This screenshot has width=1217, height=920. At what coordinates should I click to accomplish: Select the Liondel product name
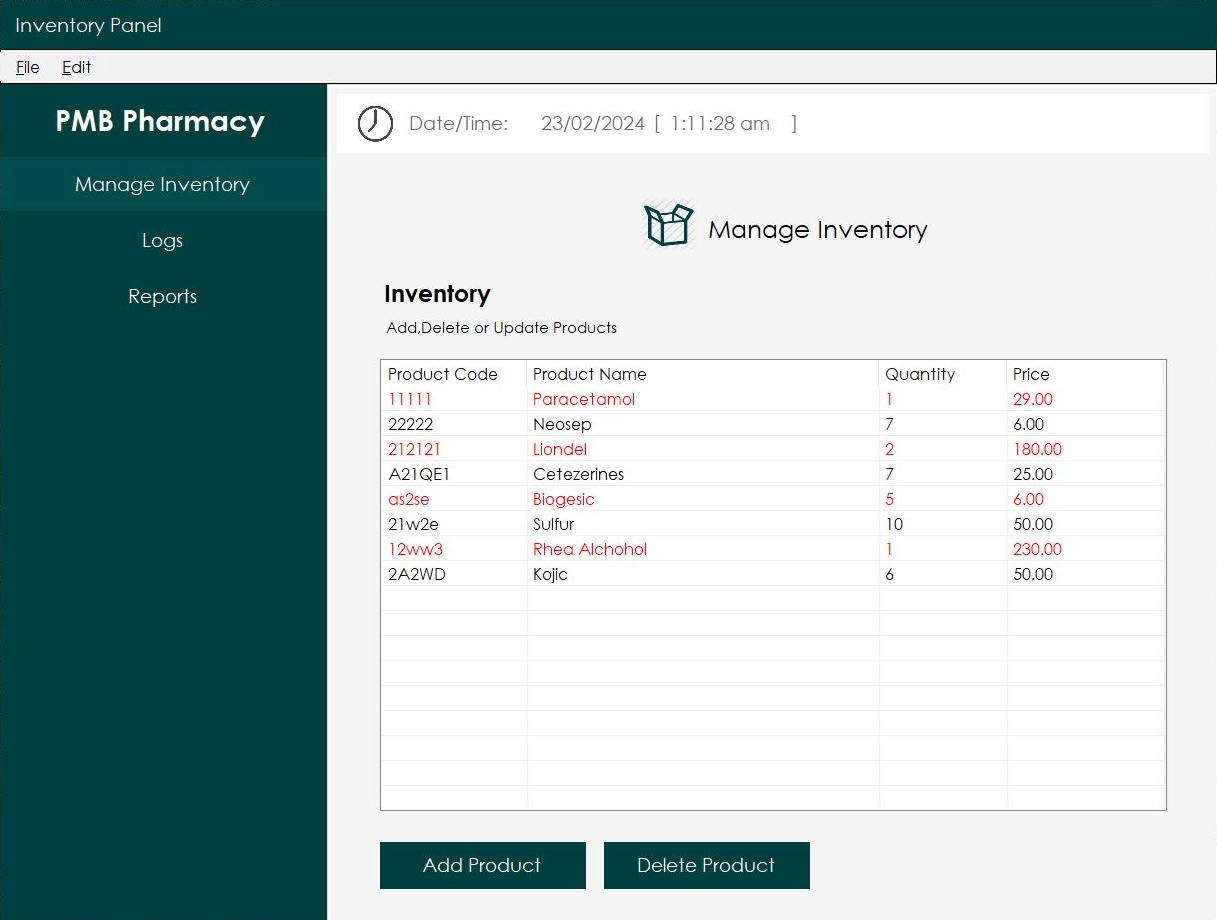point(560,449)
